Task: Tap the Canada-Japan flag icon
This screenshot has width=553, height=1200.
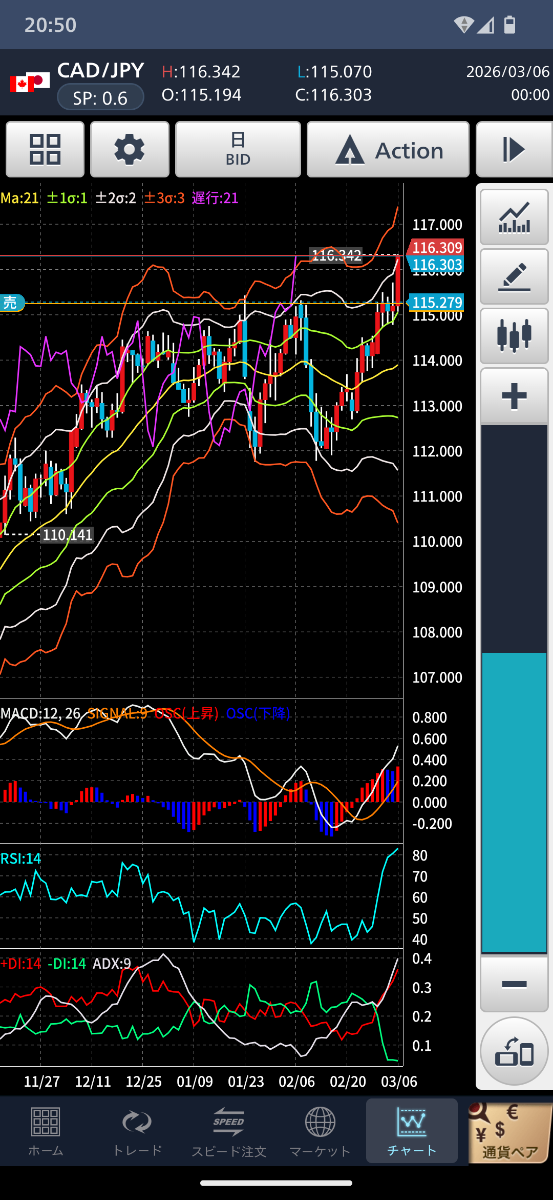Action: pyautogui.click(x=30, y=83)
